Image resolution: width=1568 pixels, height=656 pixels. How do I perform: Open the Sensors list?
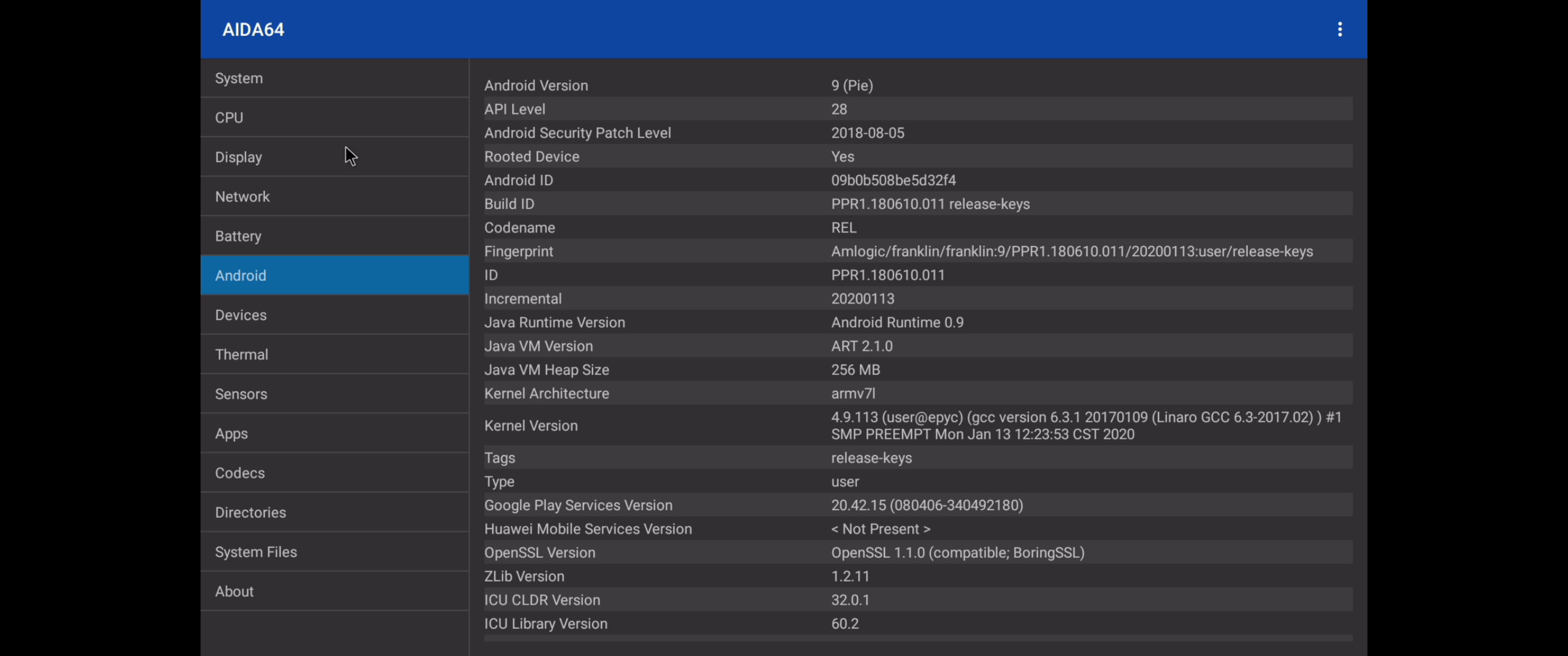tap(334, 394)
